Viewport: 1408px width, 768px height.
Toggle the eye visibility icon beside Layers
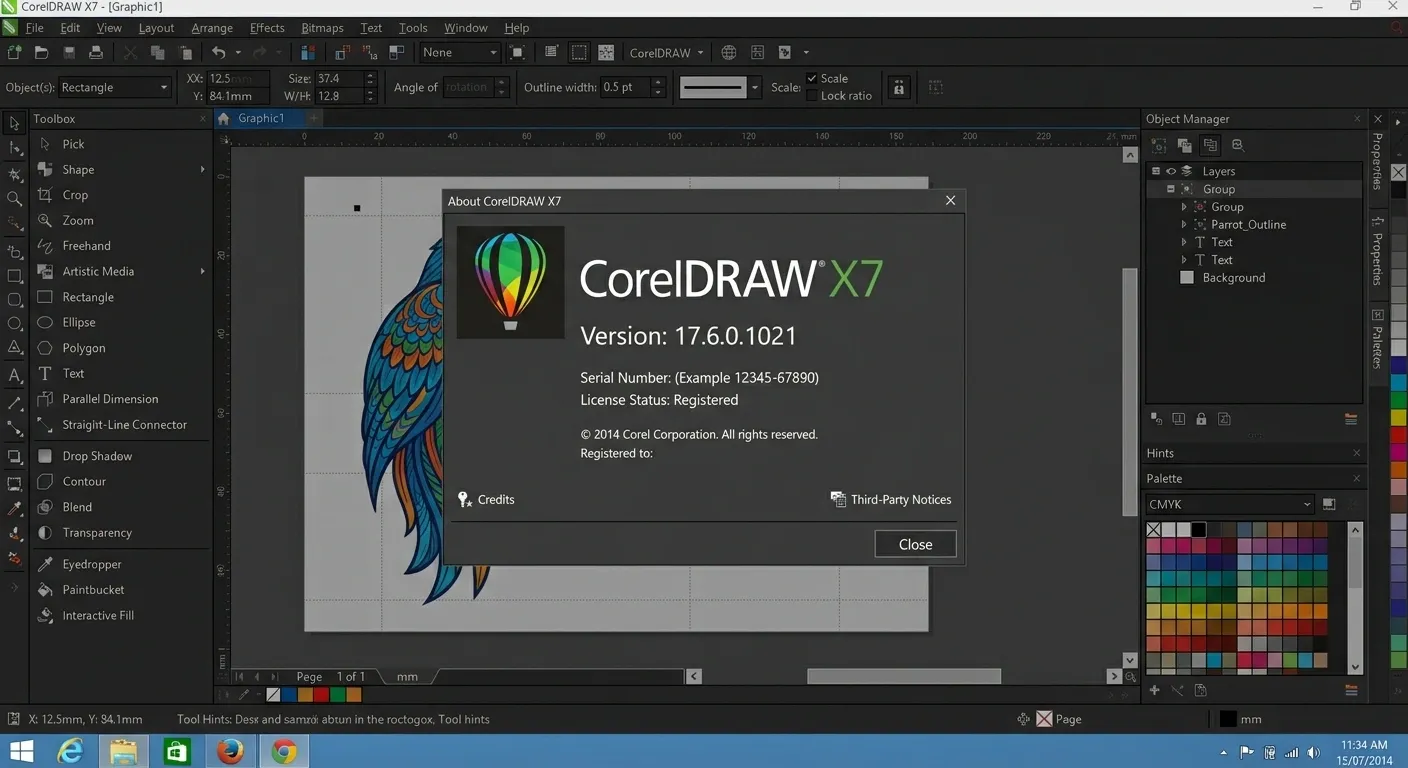(x=1171, y=171)
